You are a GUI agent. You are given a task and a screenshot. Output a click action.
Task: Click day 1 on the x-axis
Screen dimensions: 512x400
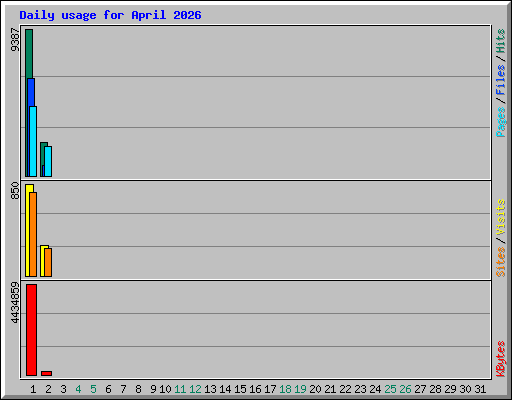point(33,389)
